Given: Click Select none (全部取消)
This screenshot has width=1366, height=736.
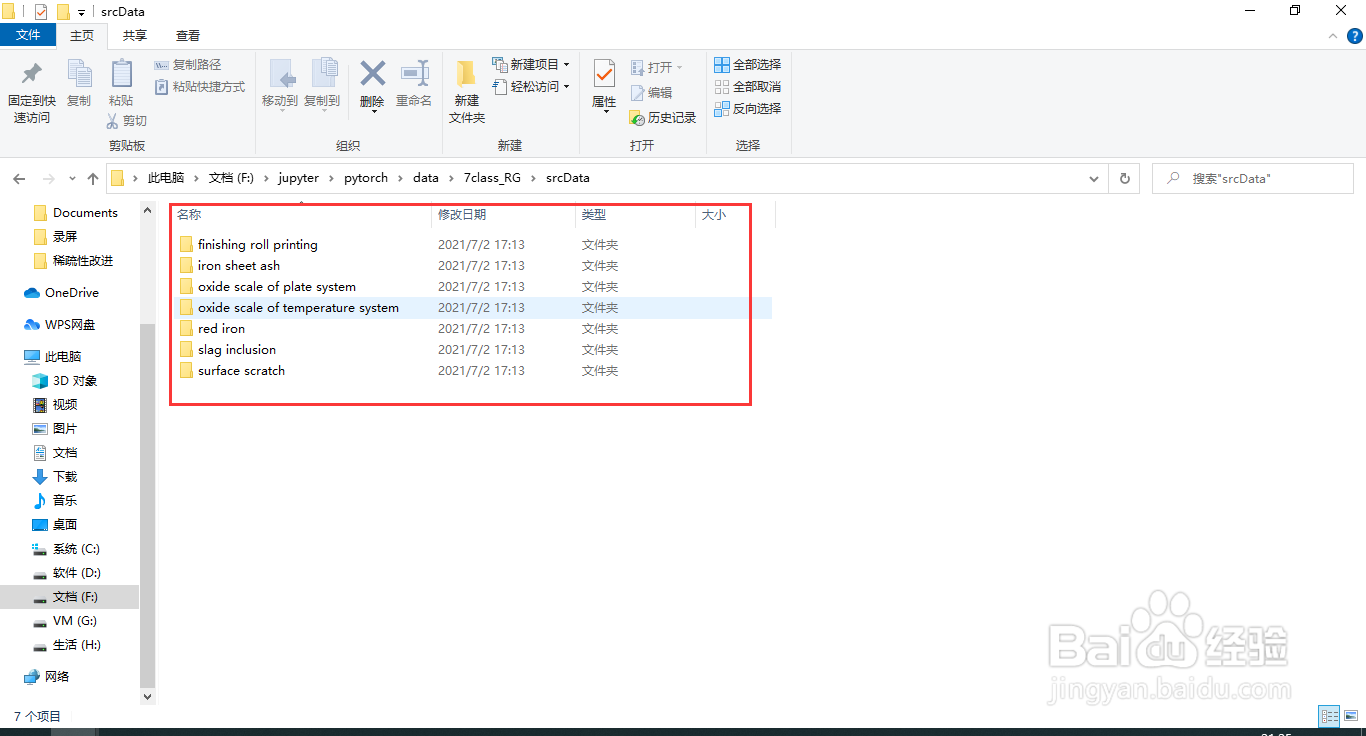Looking at the screenshot, I should (x=747, y=87).
